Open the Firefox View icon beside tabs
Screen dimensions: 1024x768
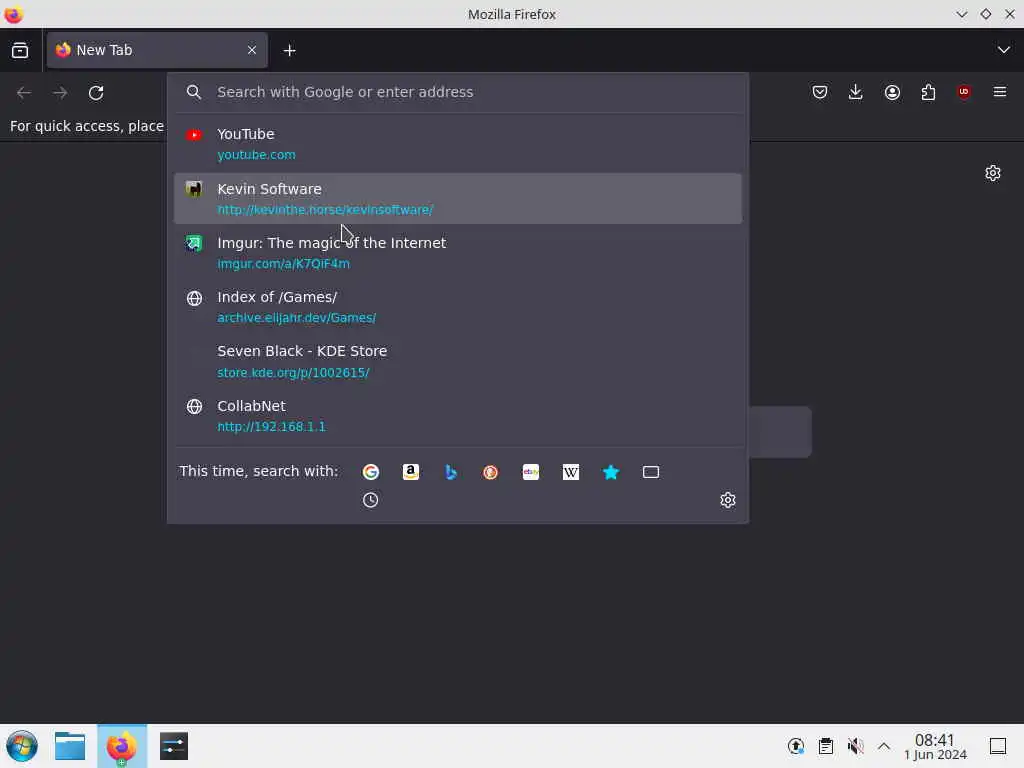[20, 50]
